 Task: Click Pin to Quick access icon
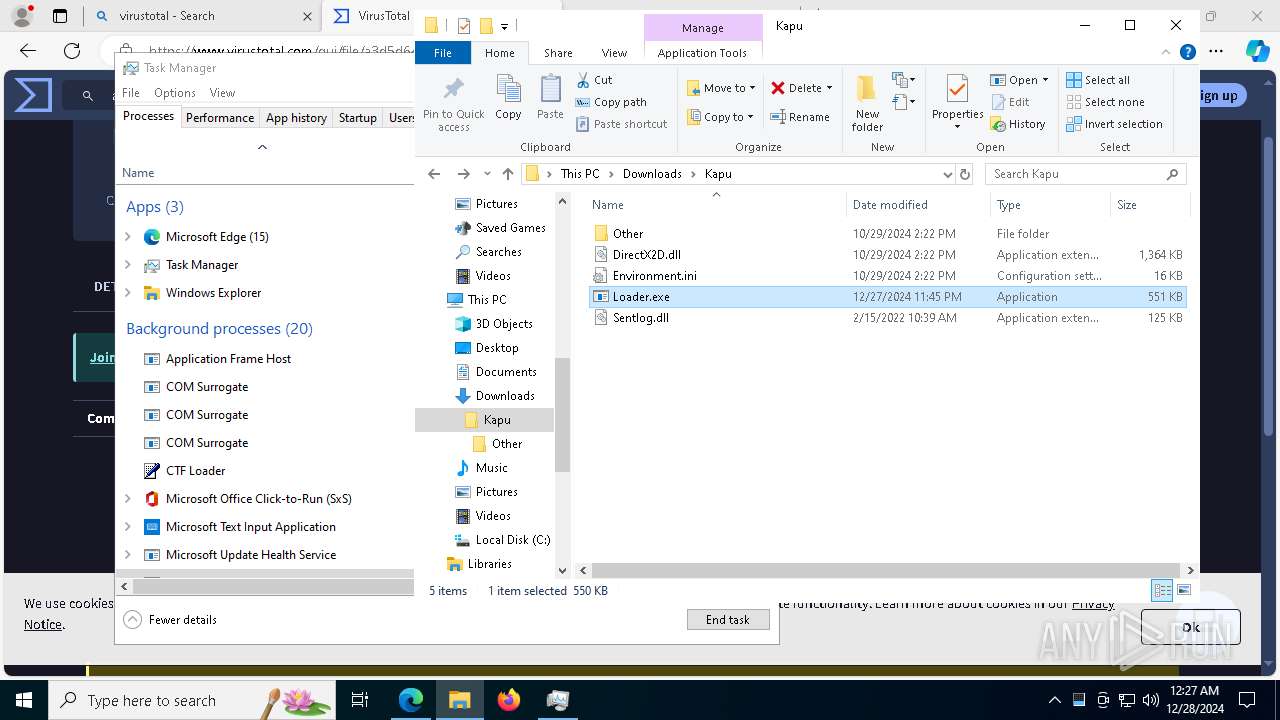pos(453,89)
